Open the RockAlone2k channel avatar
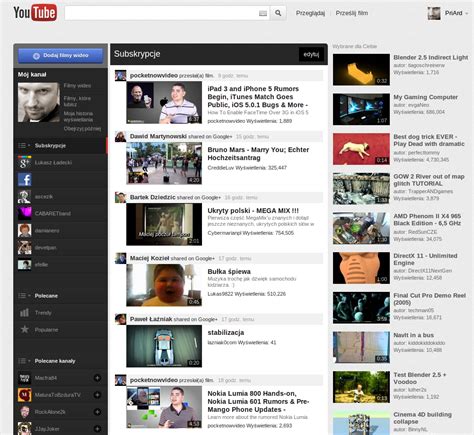The width and height of the screenshot is (474, 435). [24, 412]
